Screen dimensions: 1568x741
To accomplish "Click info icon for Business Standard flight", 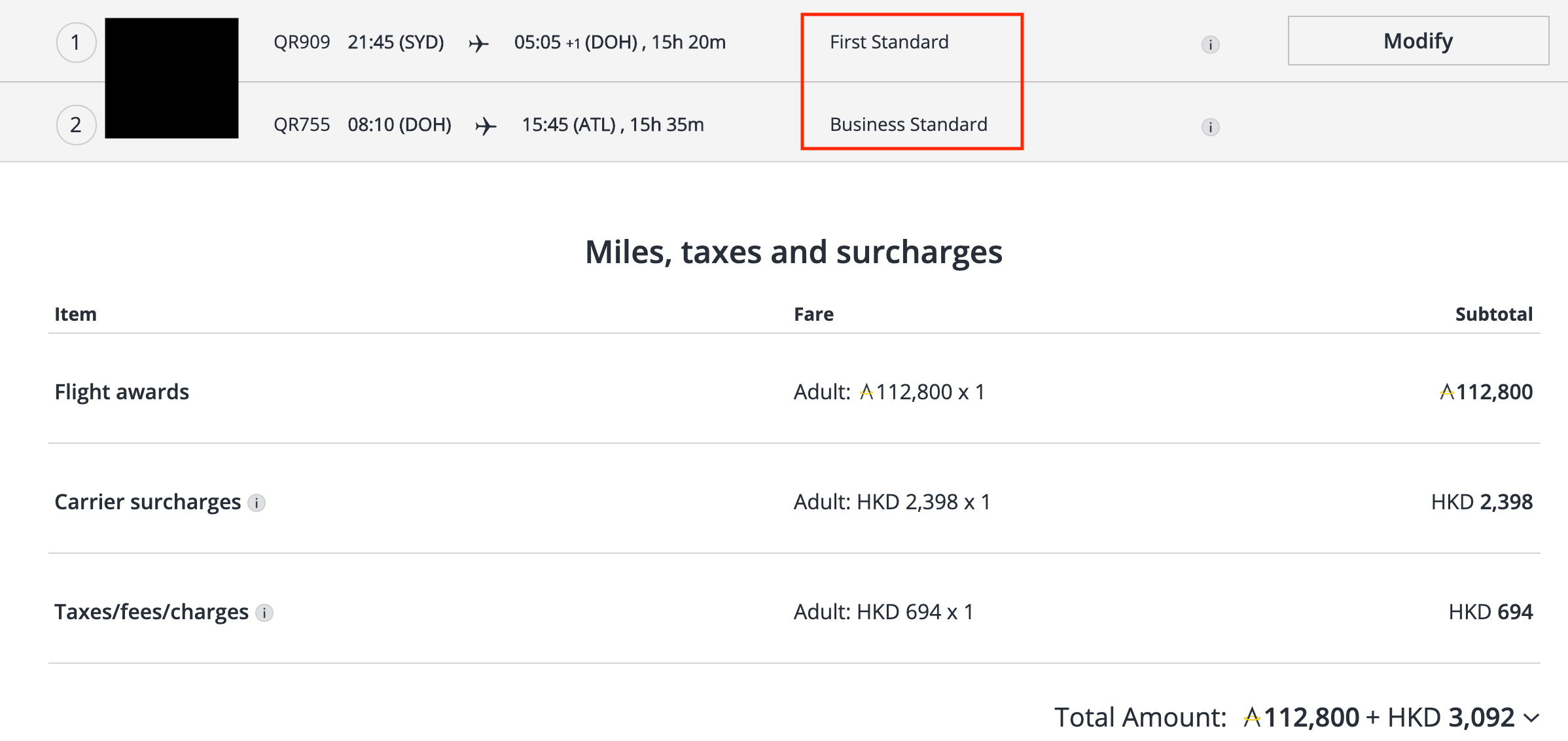I will tap(1210, 127).
